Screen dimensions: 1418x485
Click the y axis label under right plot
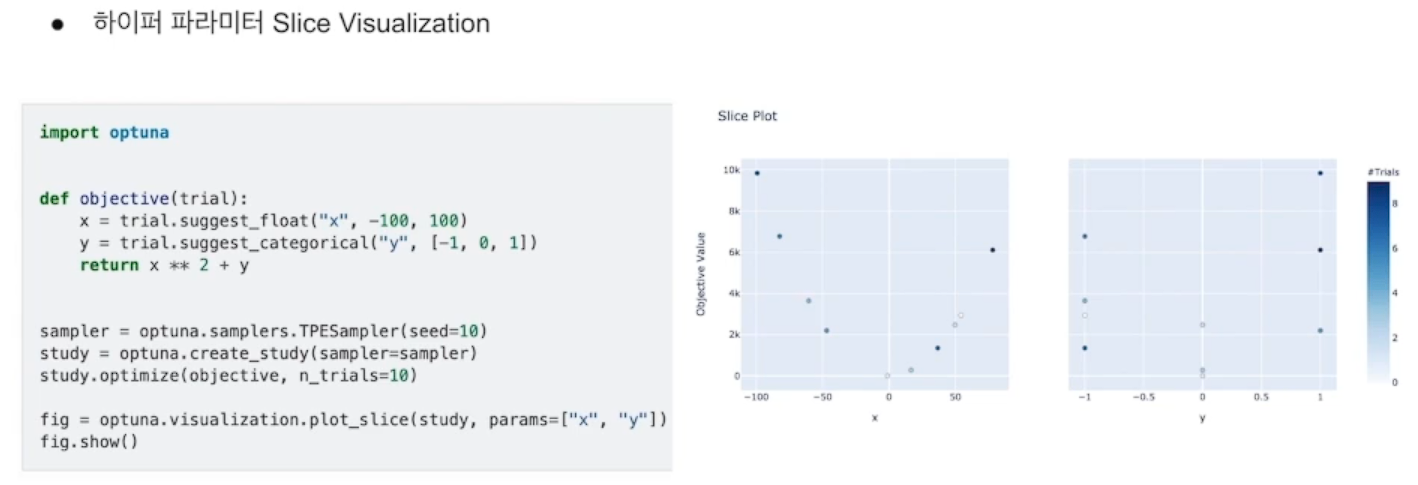pos(1202,418)
